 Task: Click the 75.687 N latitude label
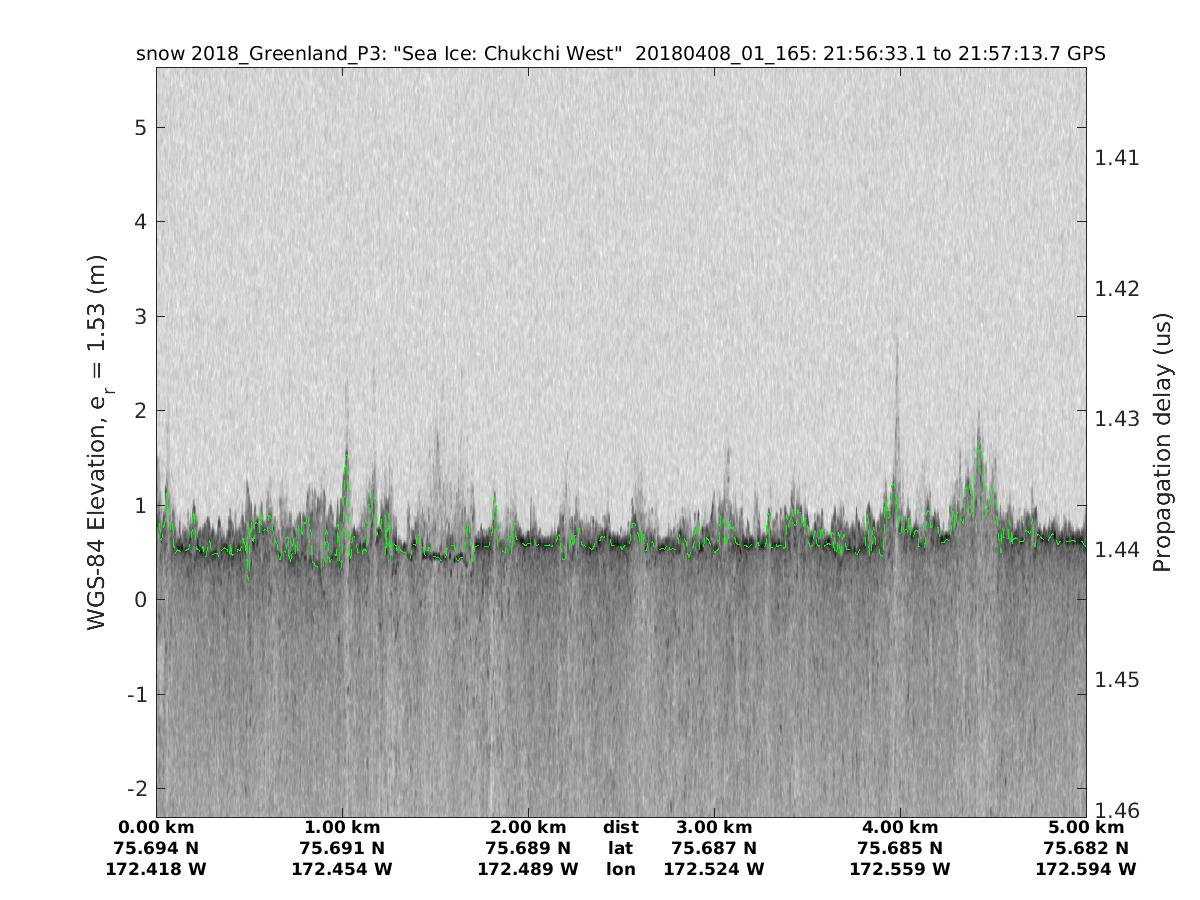[714, 848]
